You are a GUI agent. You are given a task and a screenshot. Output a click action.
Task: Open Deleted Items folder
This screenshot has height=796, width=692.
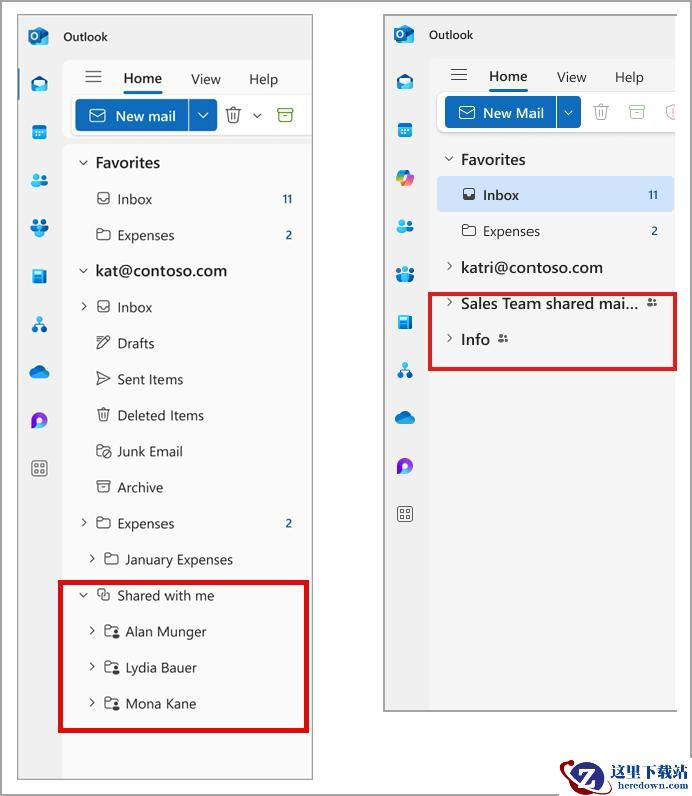point(187,415)
